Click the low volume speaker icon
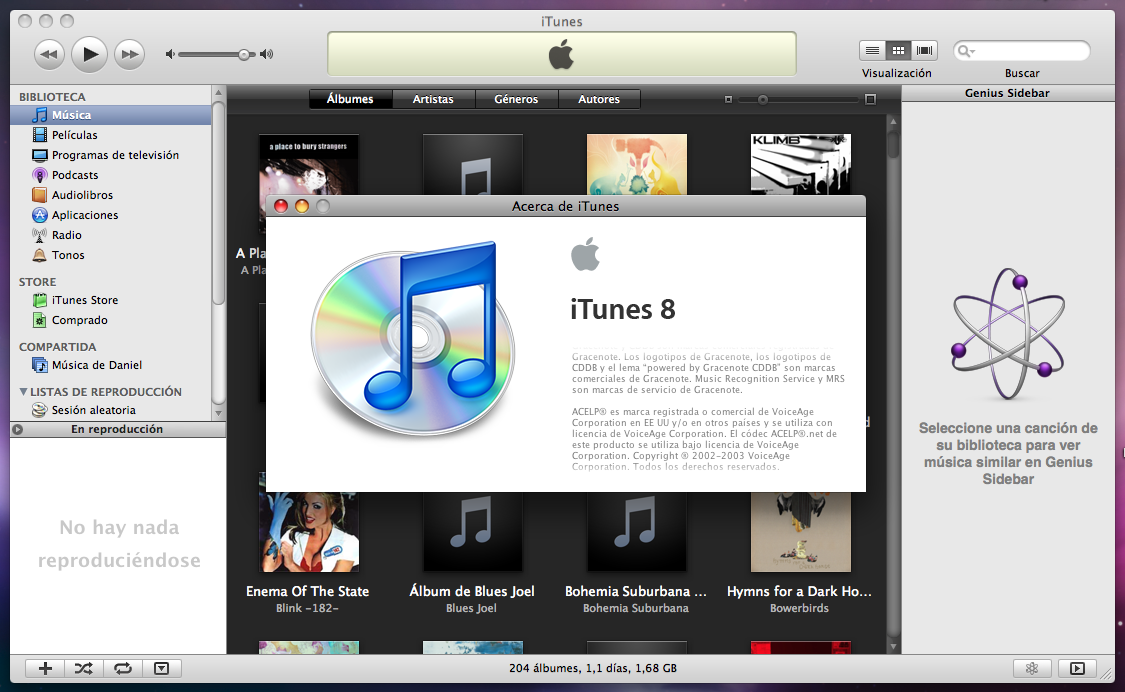The height and width of the screenshot is (692, 1125). [170, 55]
